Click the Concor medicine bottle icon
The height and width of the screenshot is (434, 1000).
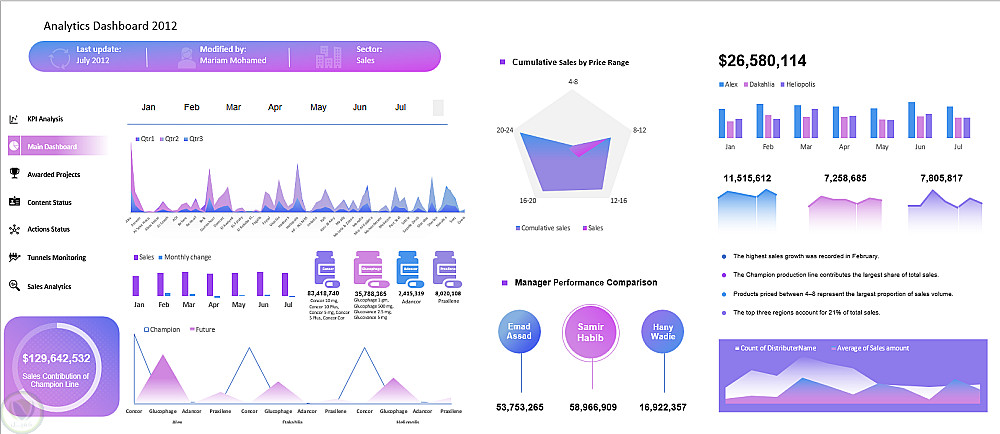328,270
